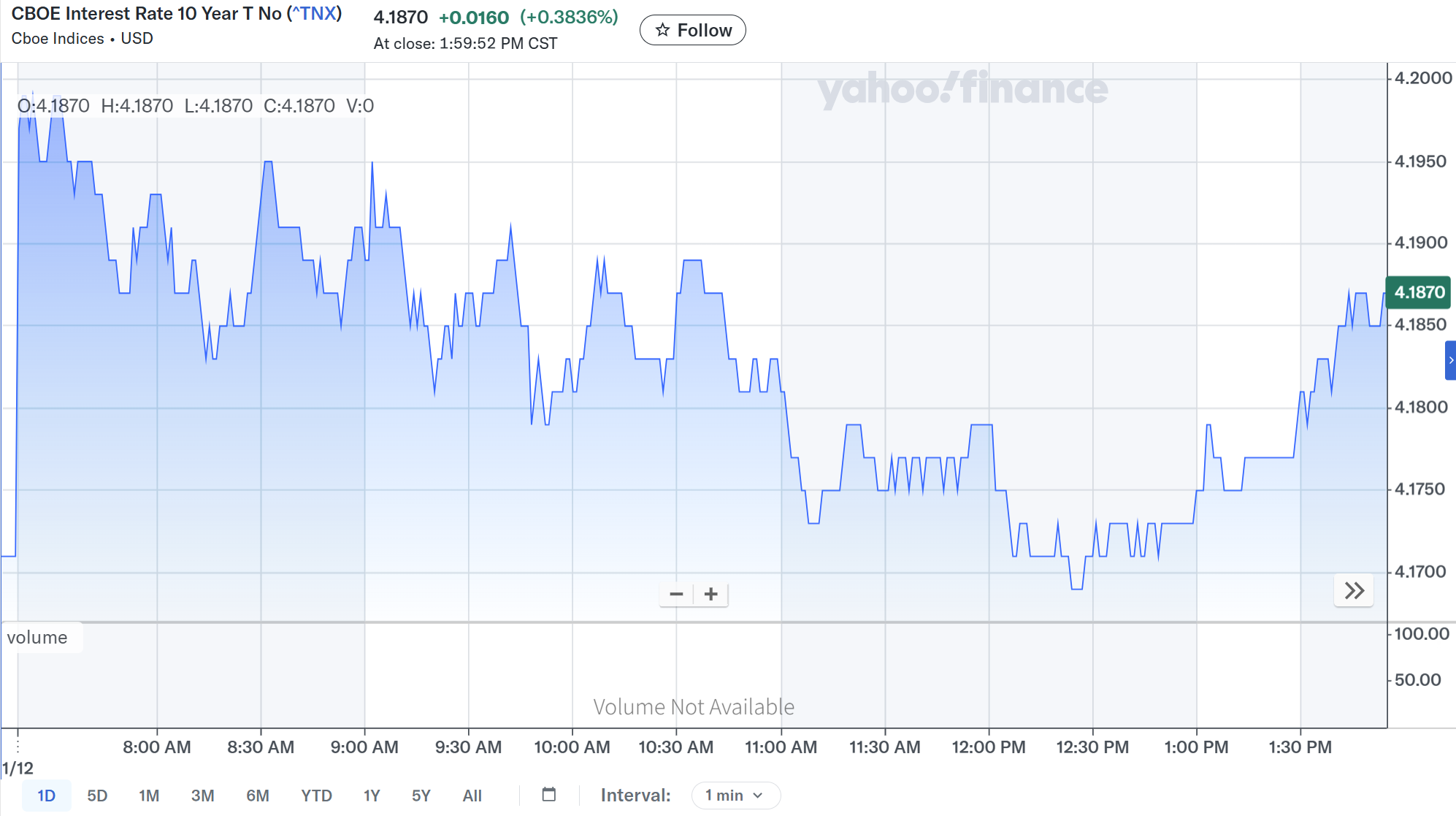Click the double-chevron jump to latest icon
The width and height of the screenshot is (1456, 816).
click(1354, 590)
